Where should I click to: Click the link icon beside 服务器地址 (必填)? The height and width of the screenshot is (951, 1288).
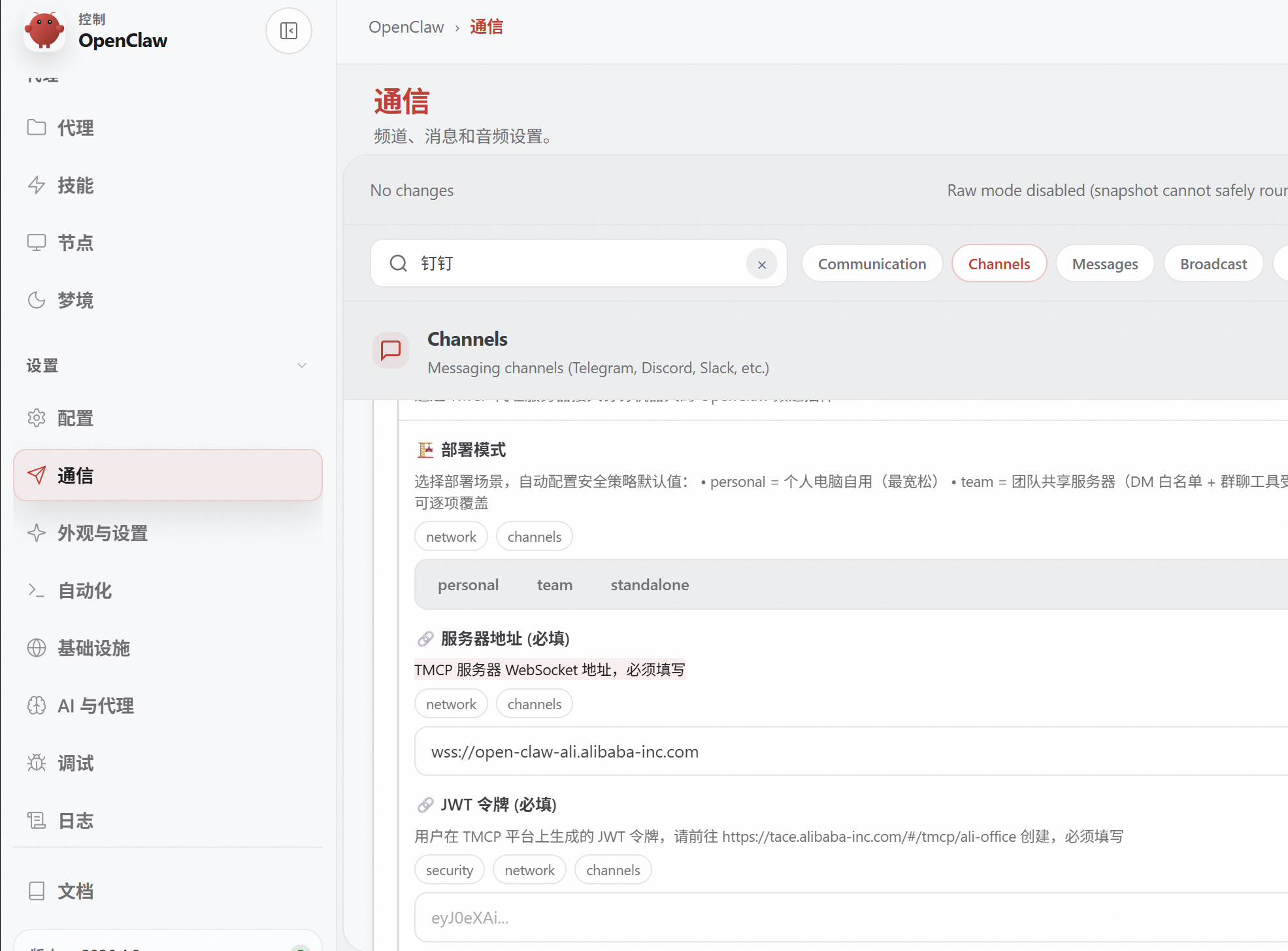tap(425, 639)
